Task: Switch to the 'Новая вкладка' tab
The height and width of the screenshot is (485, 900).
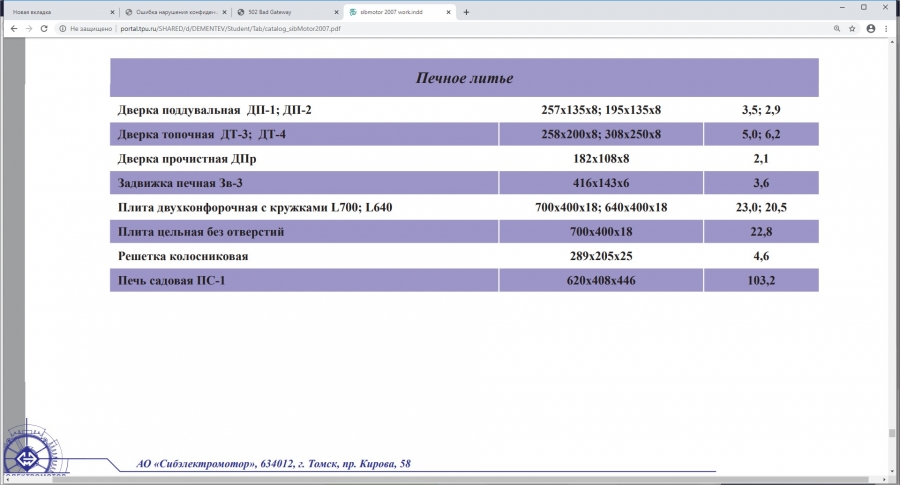Action: (x=55, y=12)
